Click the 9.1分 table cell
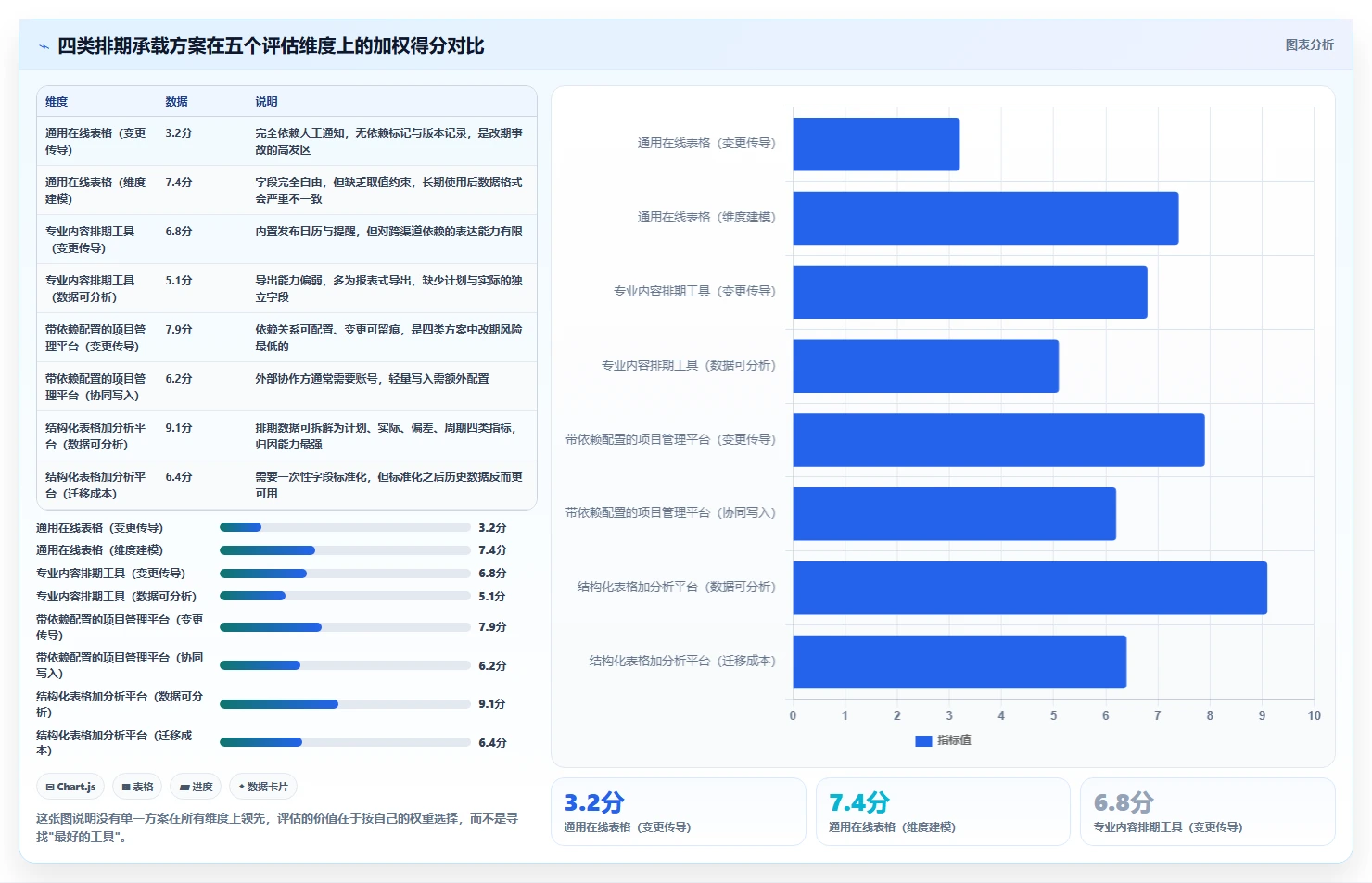Image resolution: width=1372 pixels, height=883 pixels. tap(179, 428)
